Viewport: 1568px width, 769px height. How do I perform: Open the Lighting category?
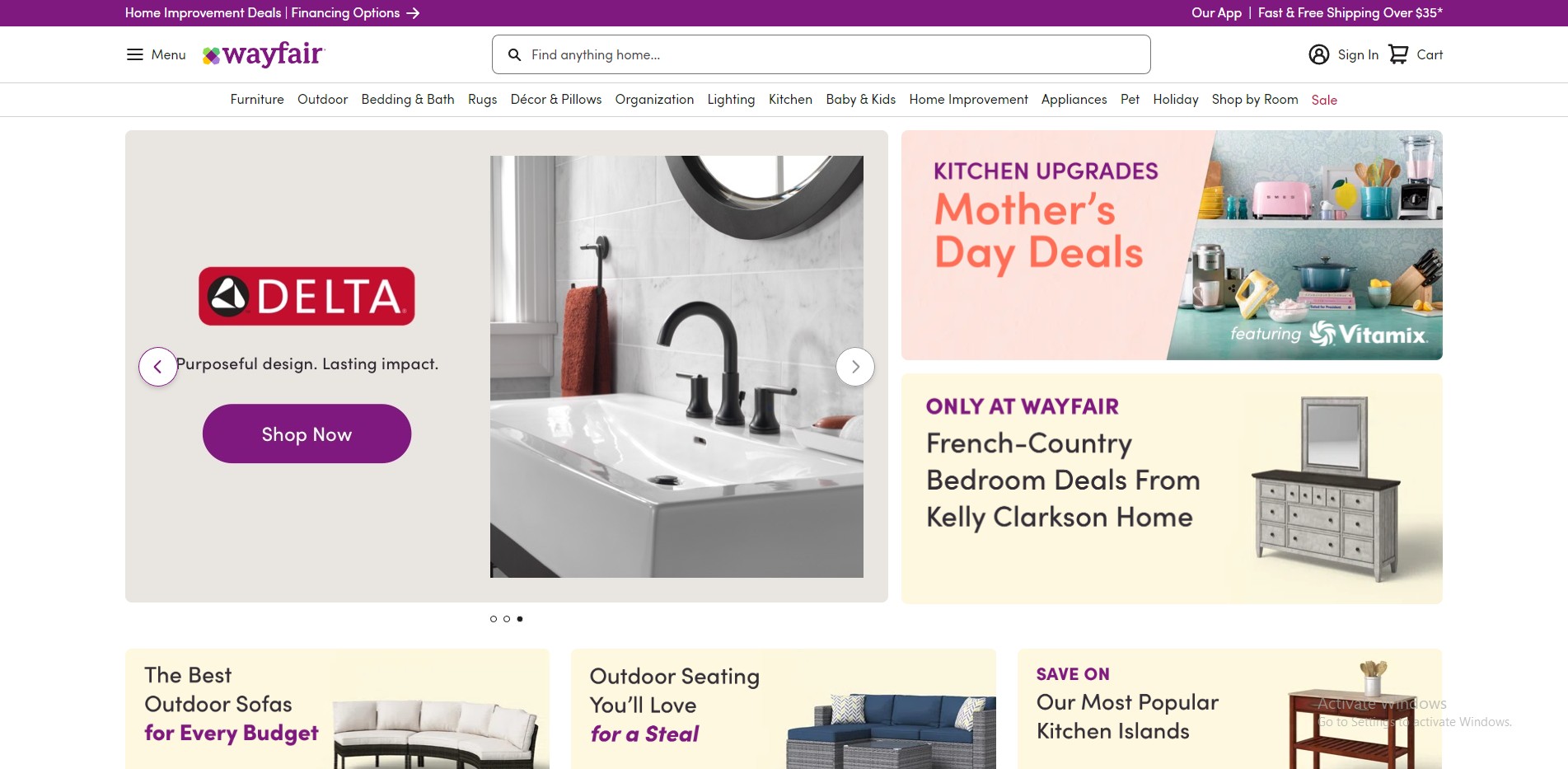[731, 100]
